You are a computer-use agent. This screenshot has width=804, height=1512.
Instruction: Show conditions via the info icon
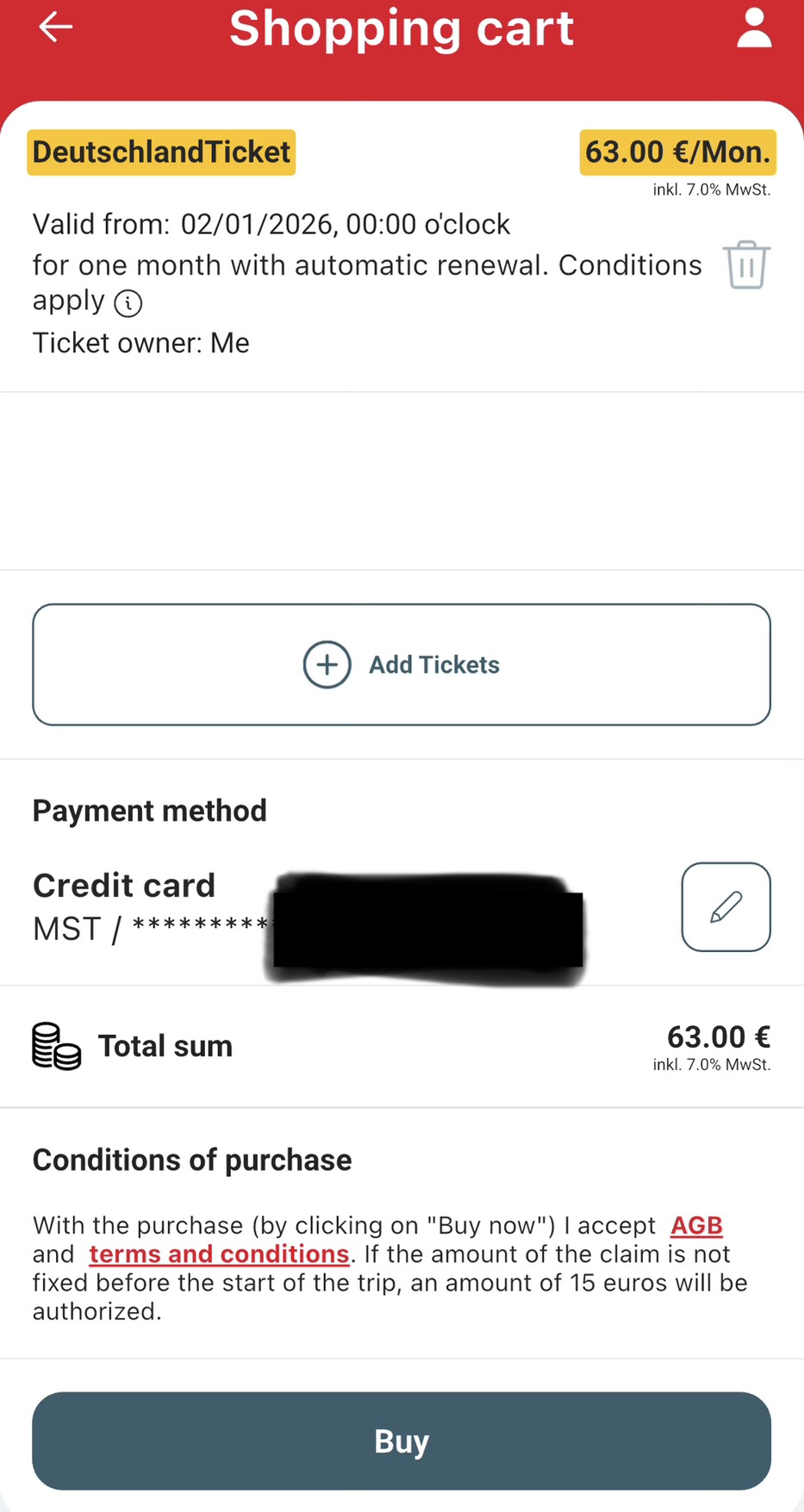coord(128,303)
